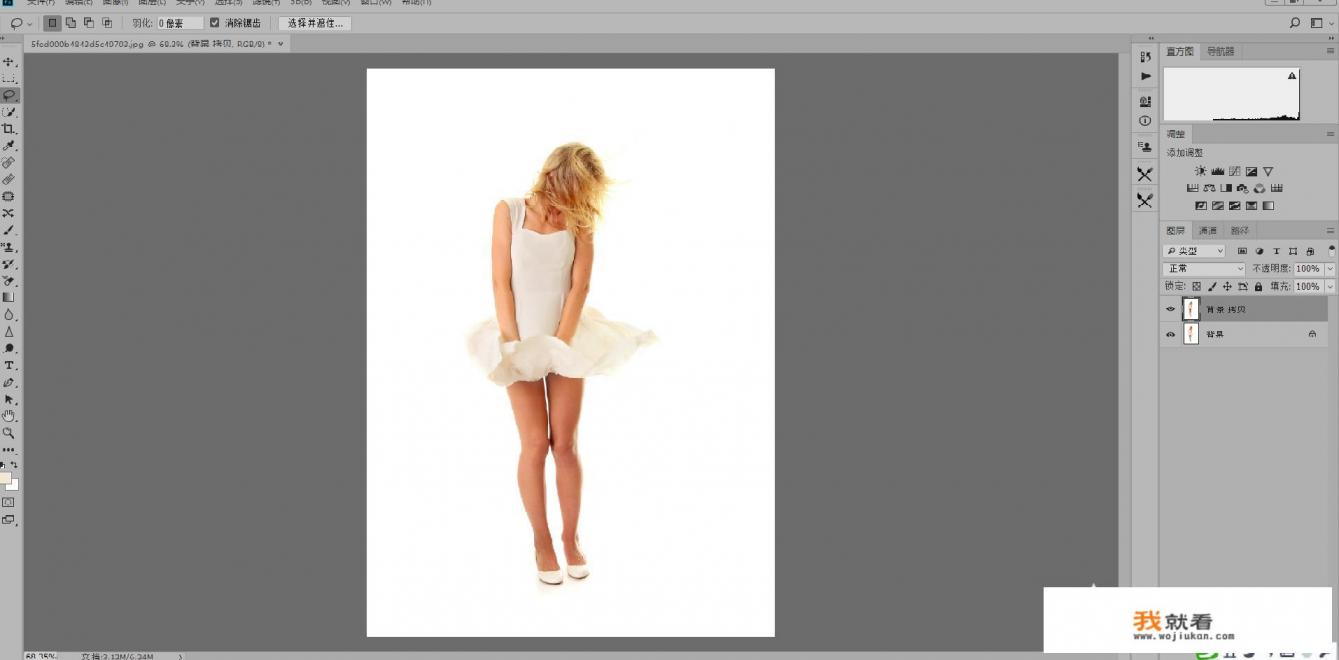Switch to Layers 图层 tab
The image size is (1339, 660).
click(x=1176, y=230)
